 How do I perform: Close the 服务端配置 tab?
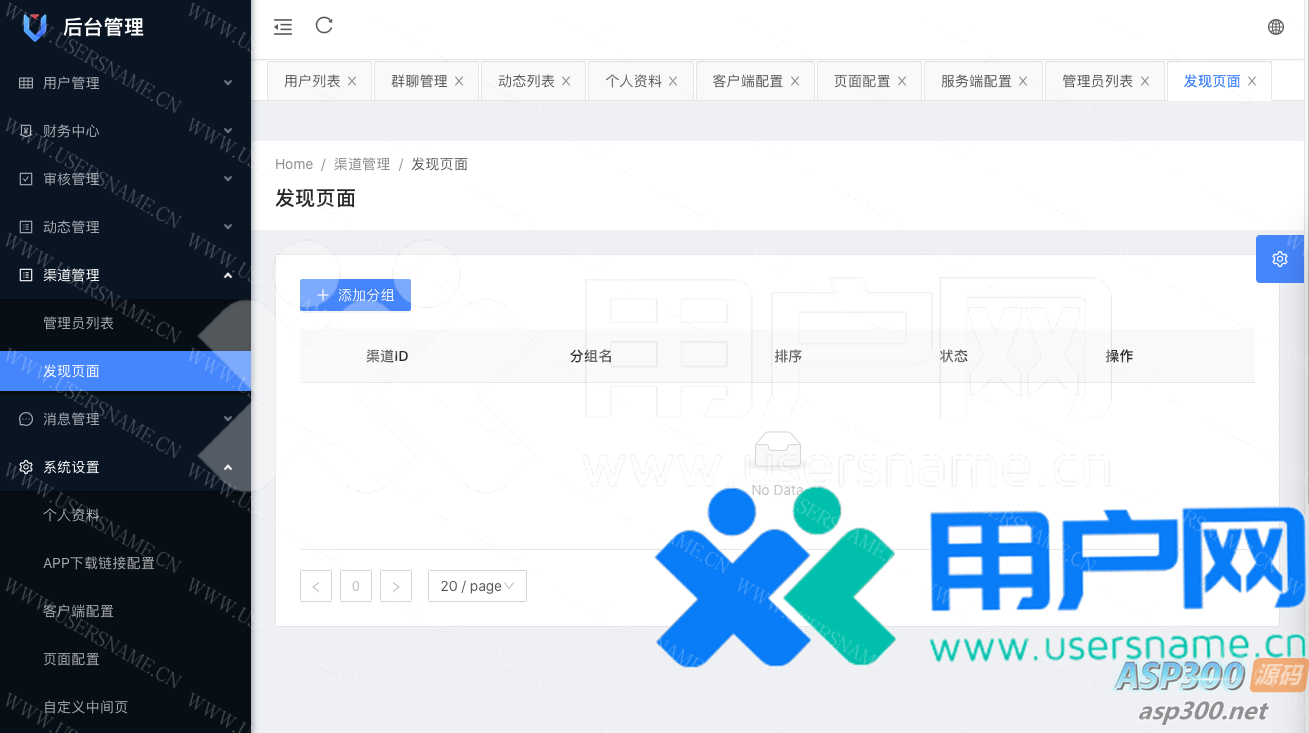pos(1023,81)
